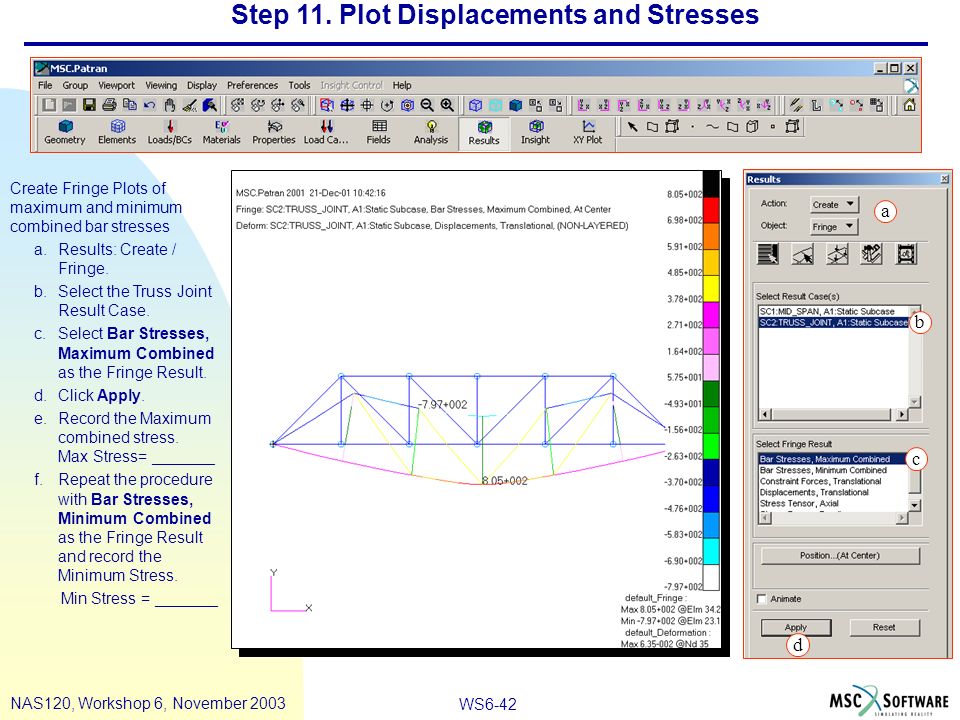Click the Display Attributes icon in Results panel

(x=837, y=254)
